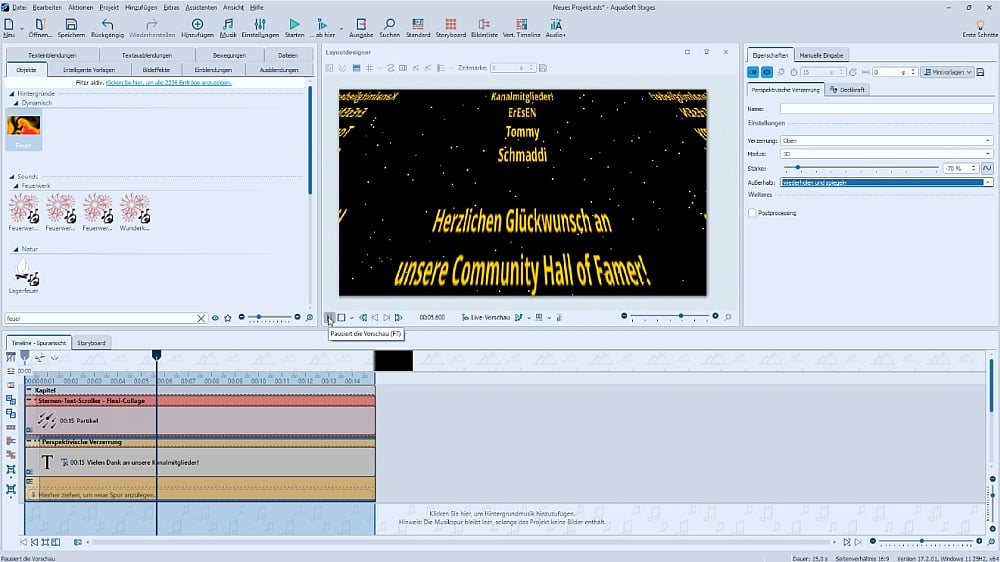Click the Deckkraft tab button
Image resolution: width=1000 pixels, height=562 pixels.
(x=848, y=90)
